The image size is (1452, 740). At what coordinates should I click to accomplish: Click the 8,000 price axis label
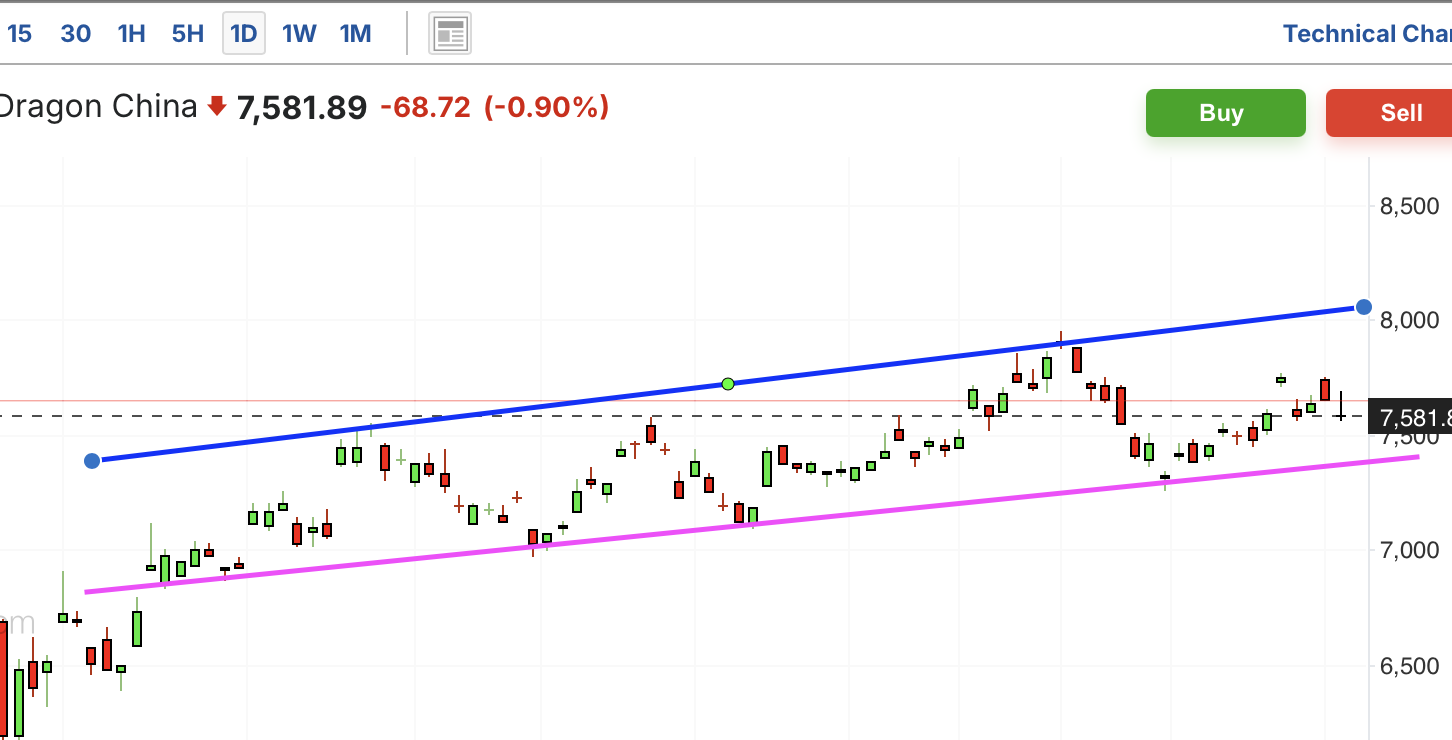pos(1409,320)
